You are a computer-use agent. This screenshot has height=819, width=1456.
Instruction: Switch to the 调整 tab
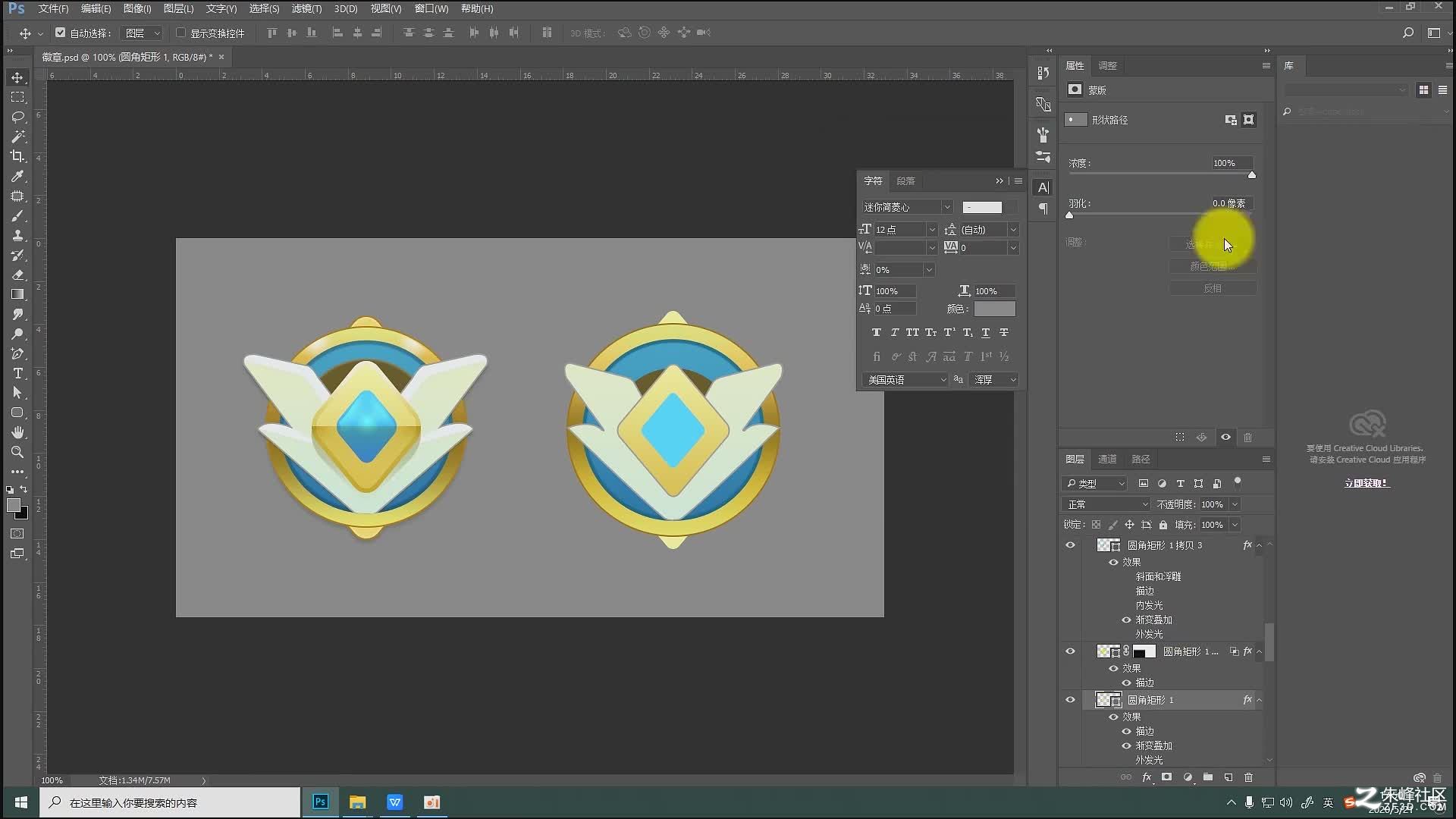click(x=1107, y=65)
